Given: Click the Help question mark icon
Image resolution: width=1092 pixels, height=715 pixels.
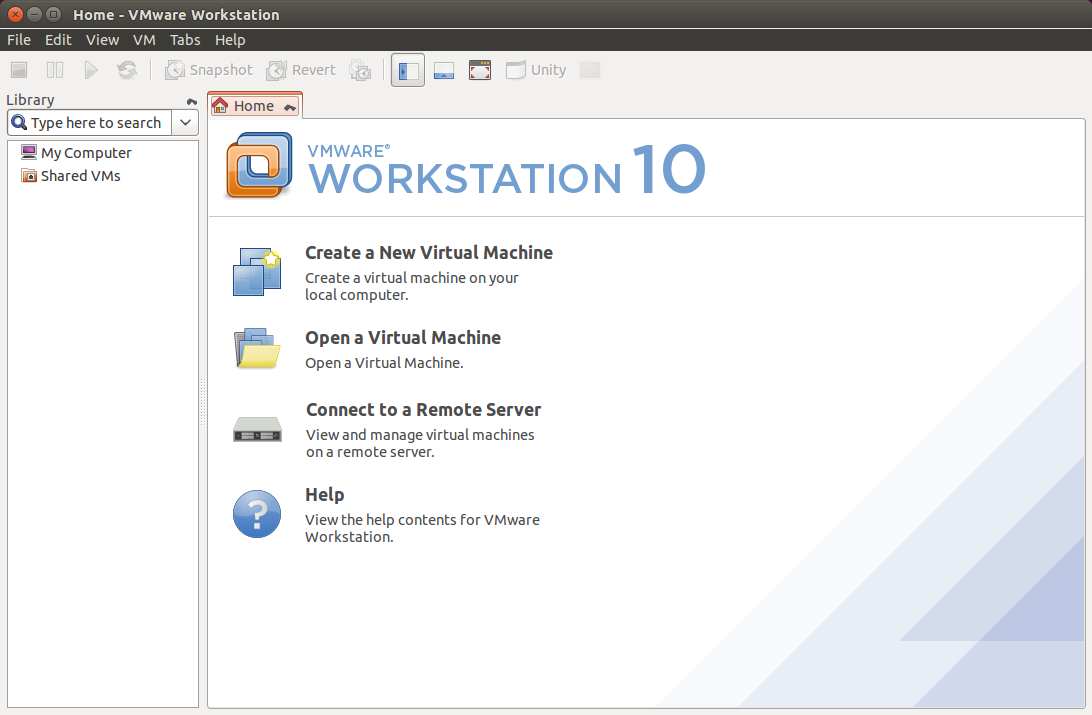Looking at the screenshot, I should point(257,513).
